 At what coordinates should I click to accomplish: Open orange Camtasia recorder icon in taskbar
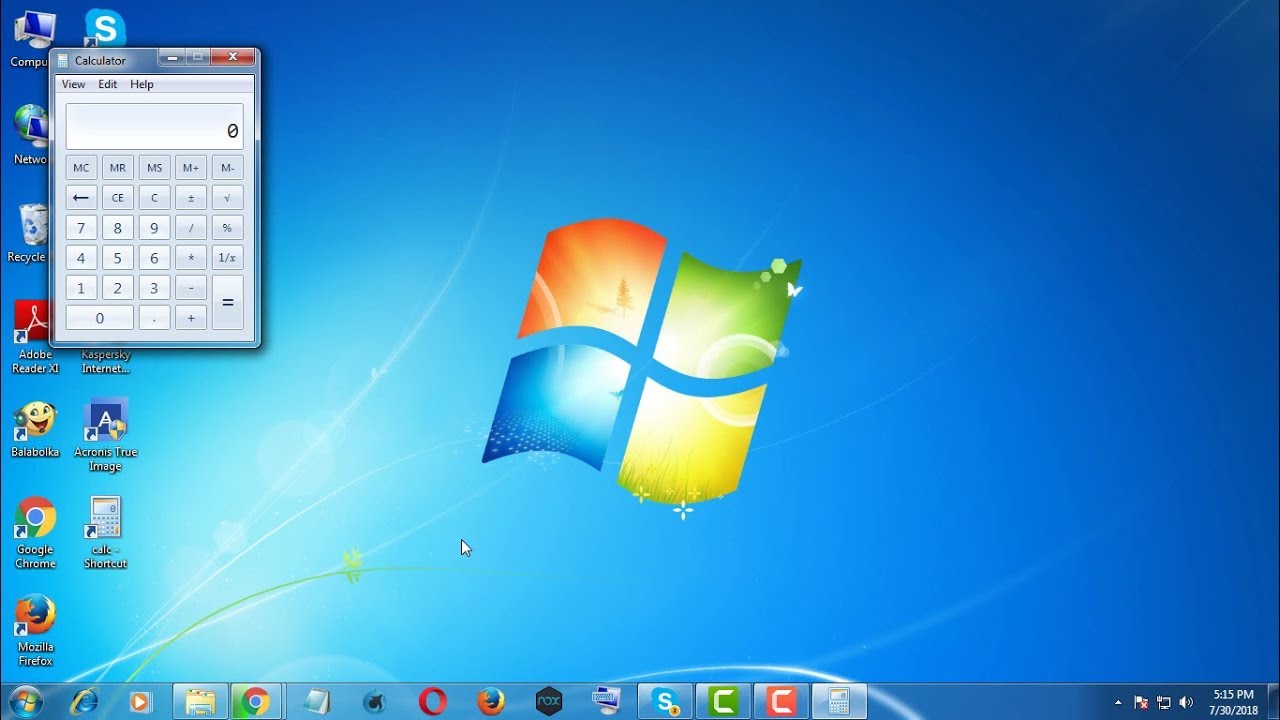781,702
